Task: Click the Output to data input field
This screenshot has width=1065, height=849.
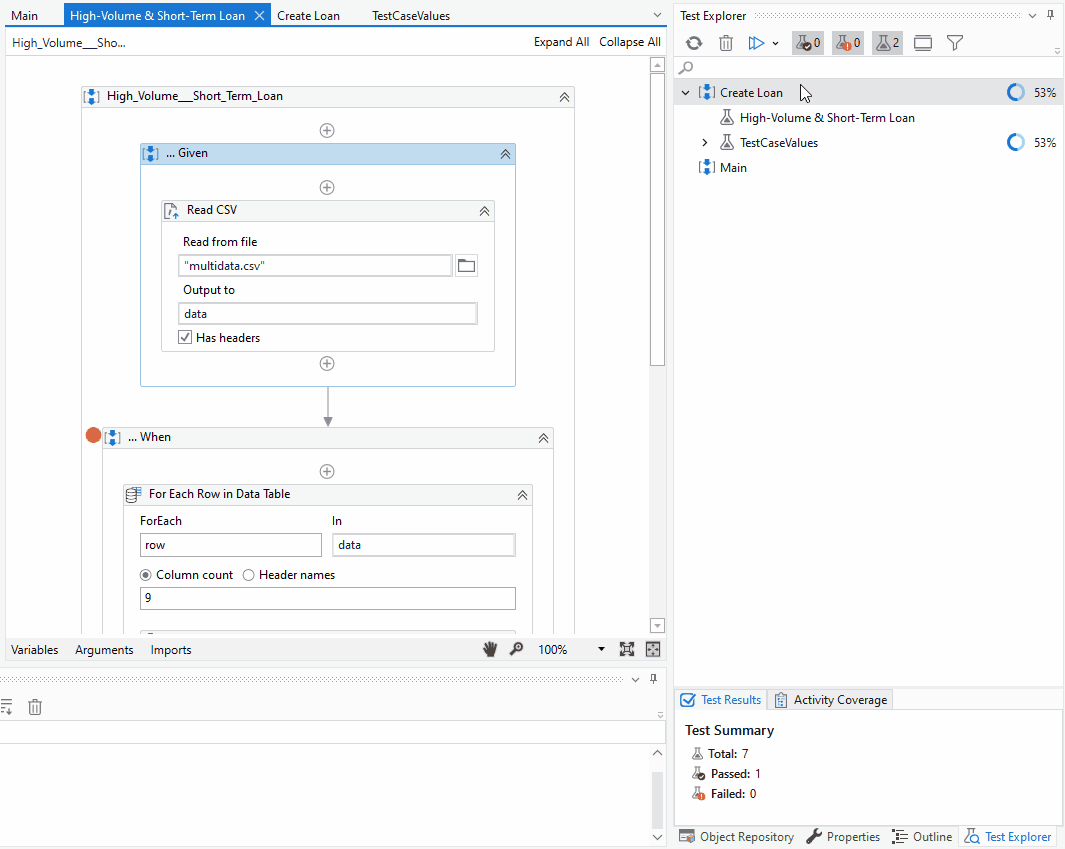Action: point(328,314)
